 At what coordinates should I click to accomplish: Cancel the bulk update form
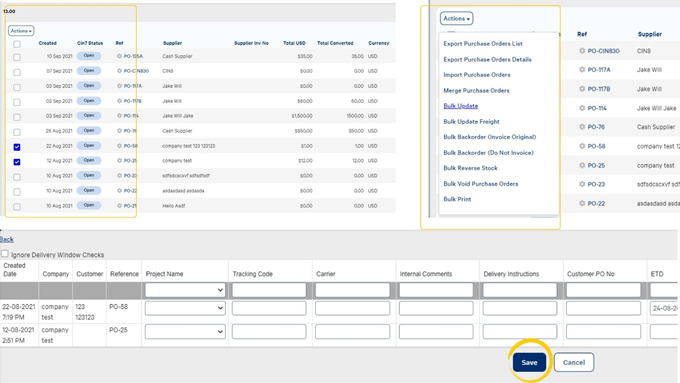(x=574, y=362)
